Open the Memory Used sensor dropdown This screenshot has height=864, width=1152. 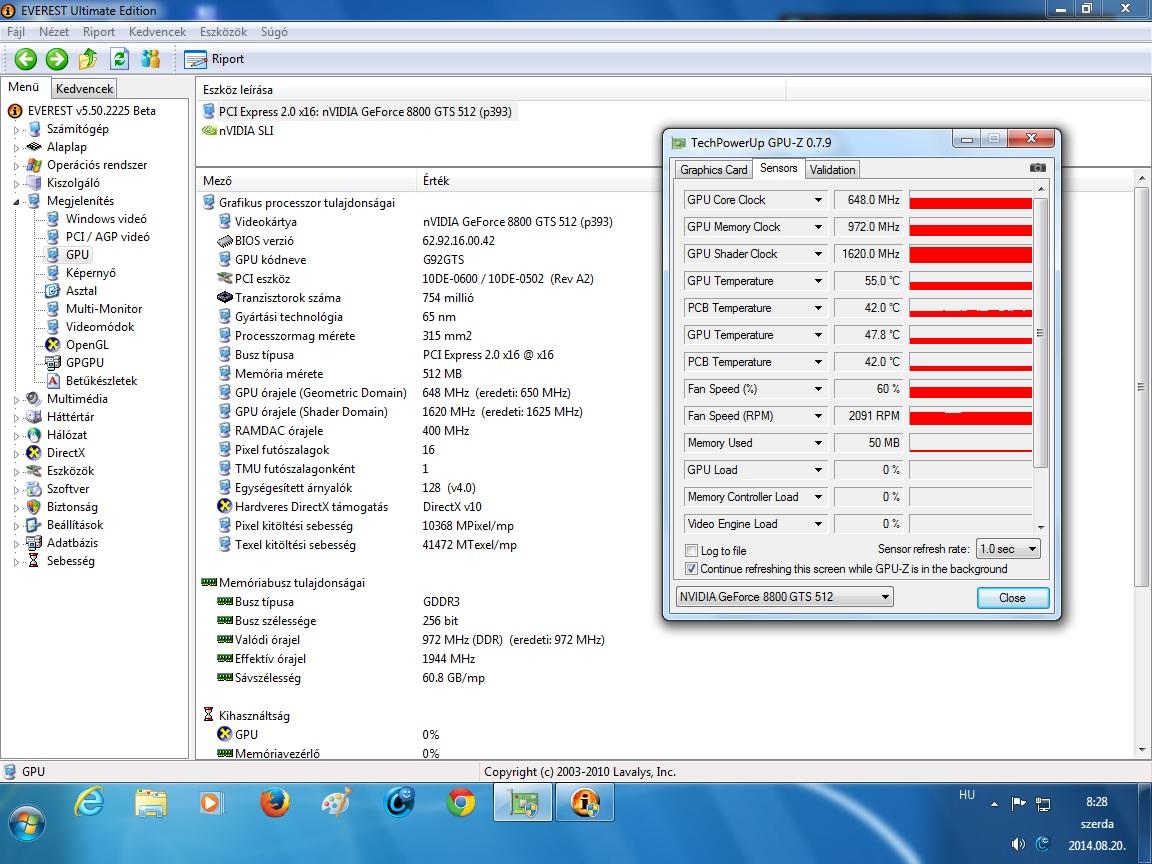click(818, 443)
